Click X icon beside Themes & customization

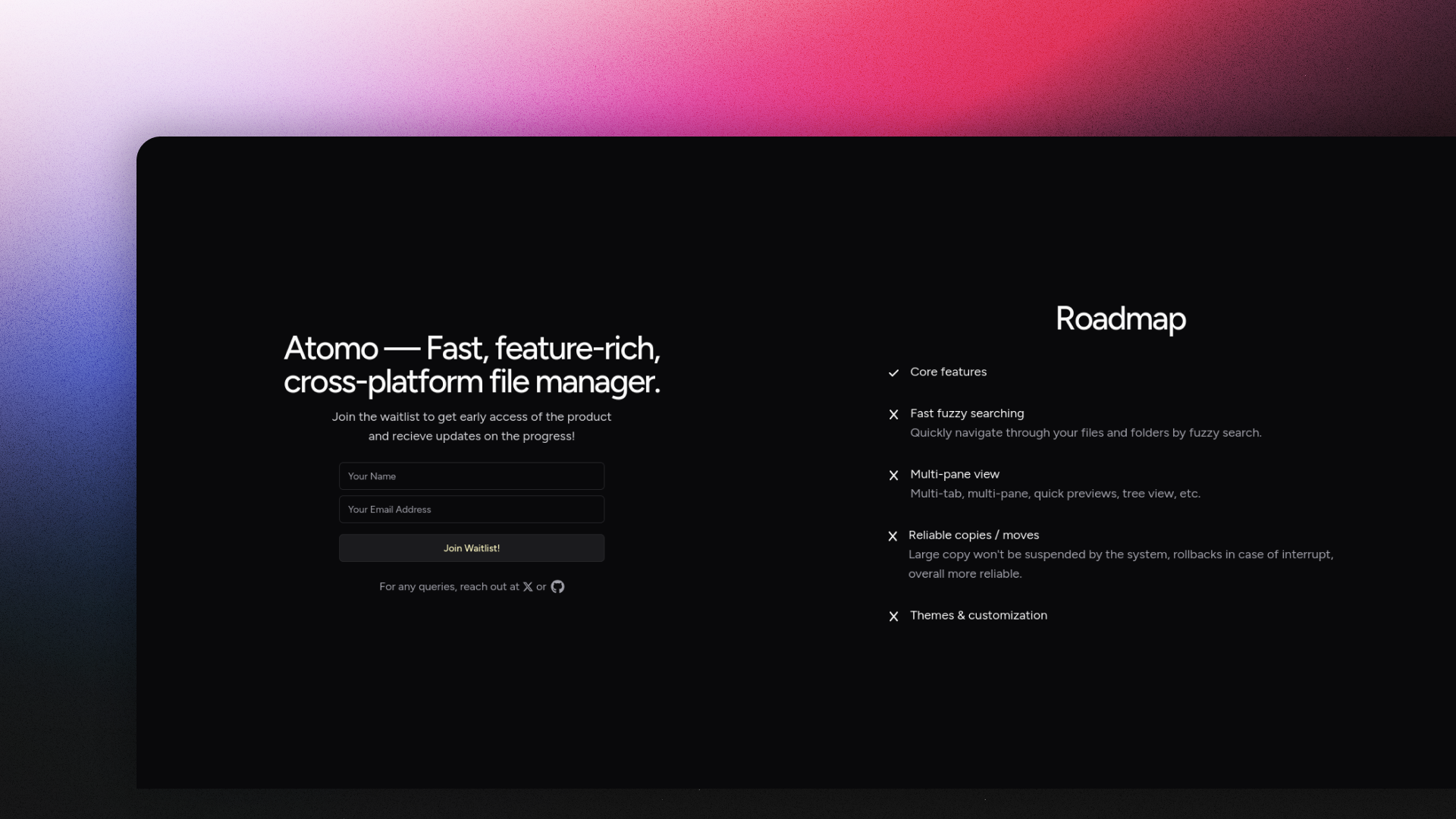pyautogui.click(x=893, y=617)
